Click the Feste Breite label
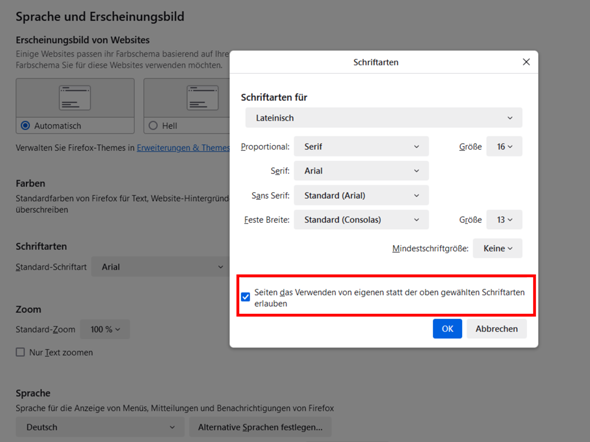 [266, 220]
